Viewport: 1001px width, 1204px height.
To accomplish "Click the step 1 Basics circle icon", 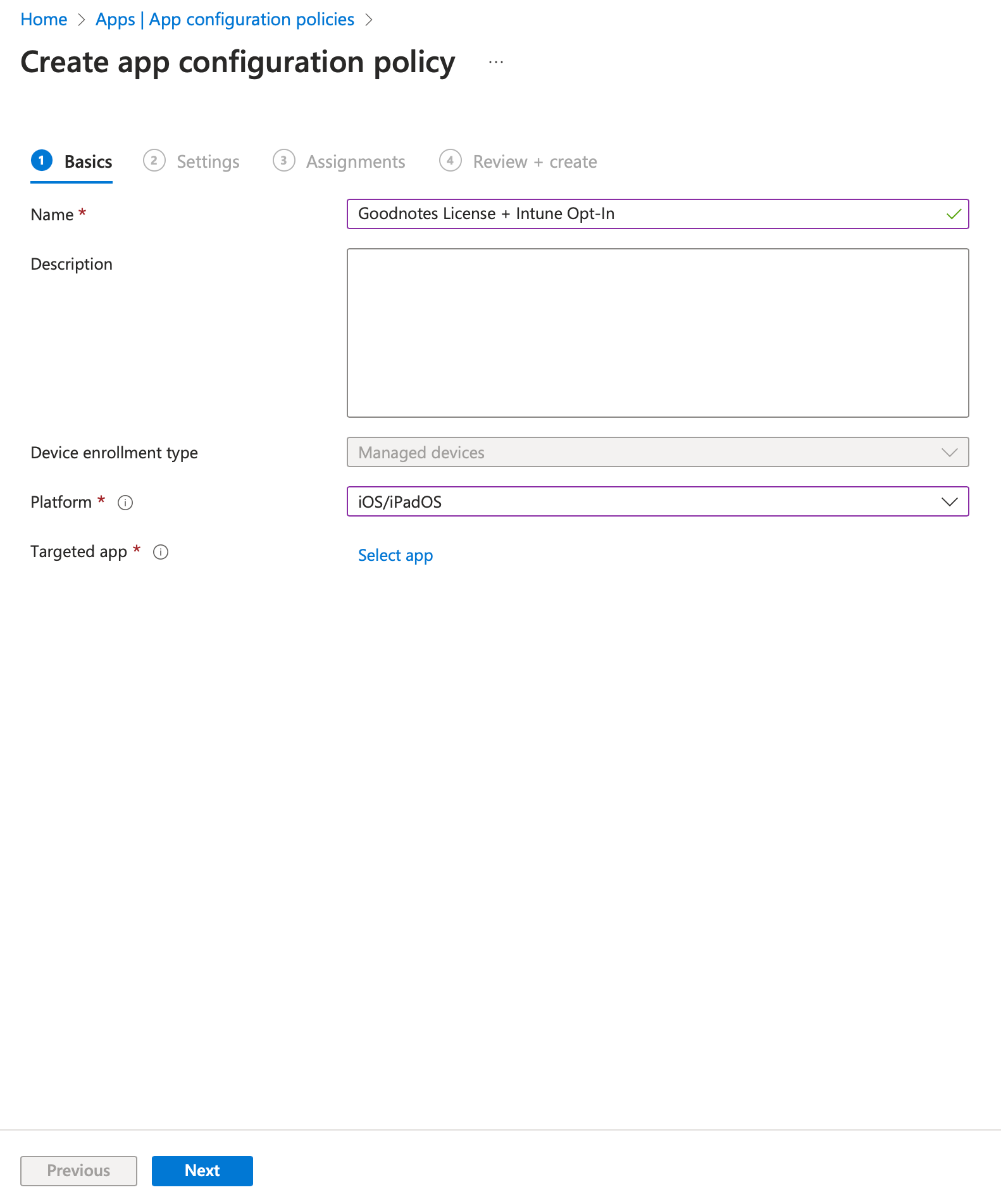I will click(x=42, y=161).
